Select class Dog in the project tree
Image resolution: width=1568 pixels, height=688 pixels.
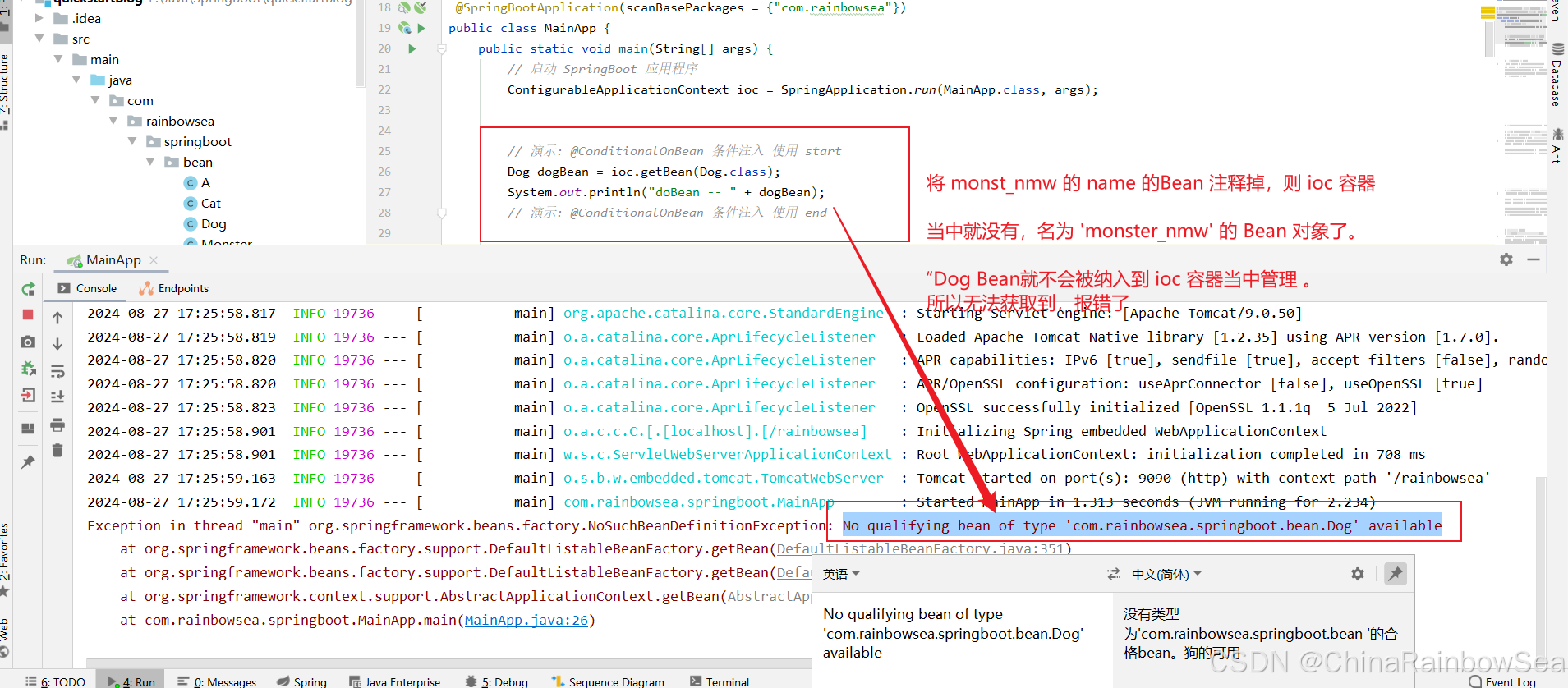205,223
